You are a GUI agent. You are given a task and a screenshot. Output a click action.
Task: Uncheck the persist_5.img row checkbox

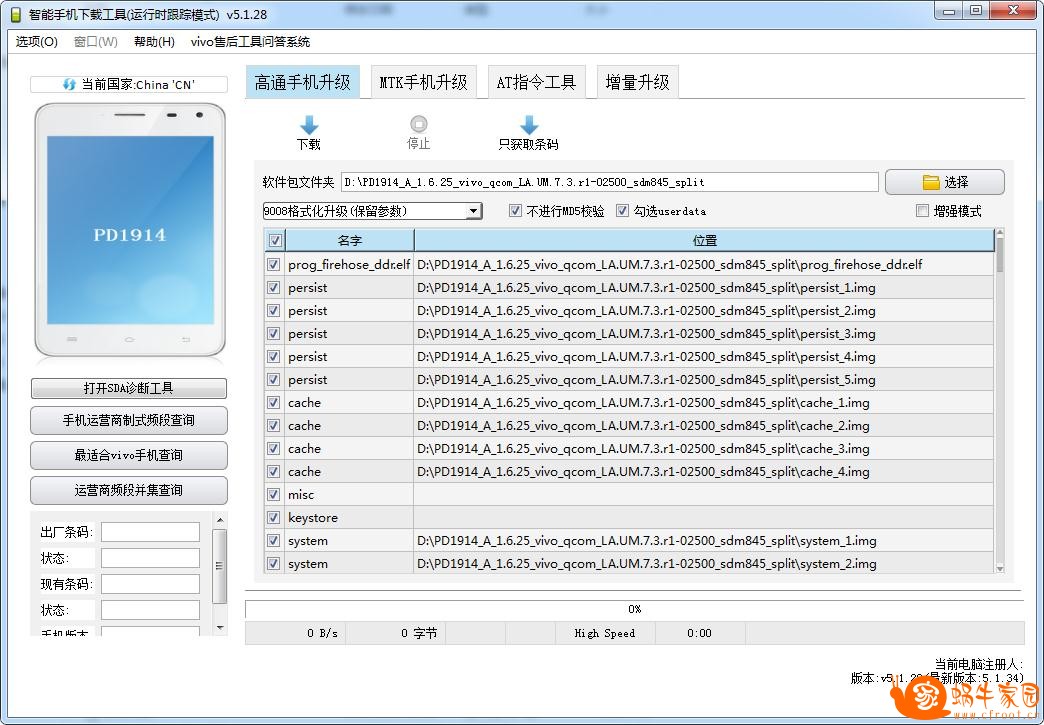(273, 379)
